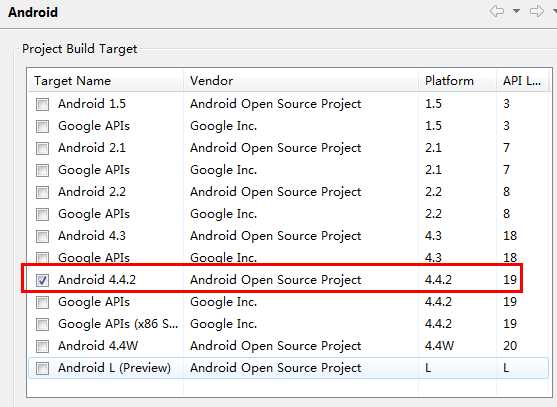Select the Android 2.2 checkbox

point(42,192)
